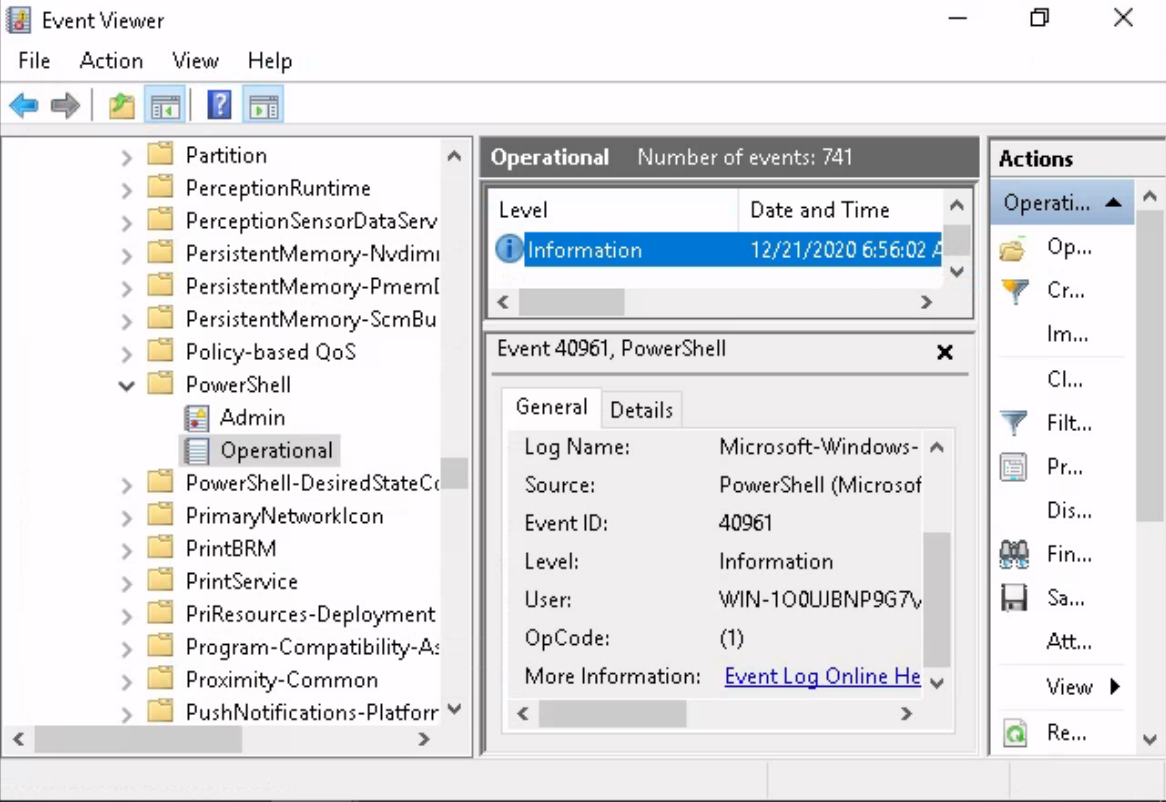Image resolution: width=1166 pixels, height=802 pixels.
Task: Click the Back navigation arrow
Action: [x=24, y=103]
